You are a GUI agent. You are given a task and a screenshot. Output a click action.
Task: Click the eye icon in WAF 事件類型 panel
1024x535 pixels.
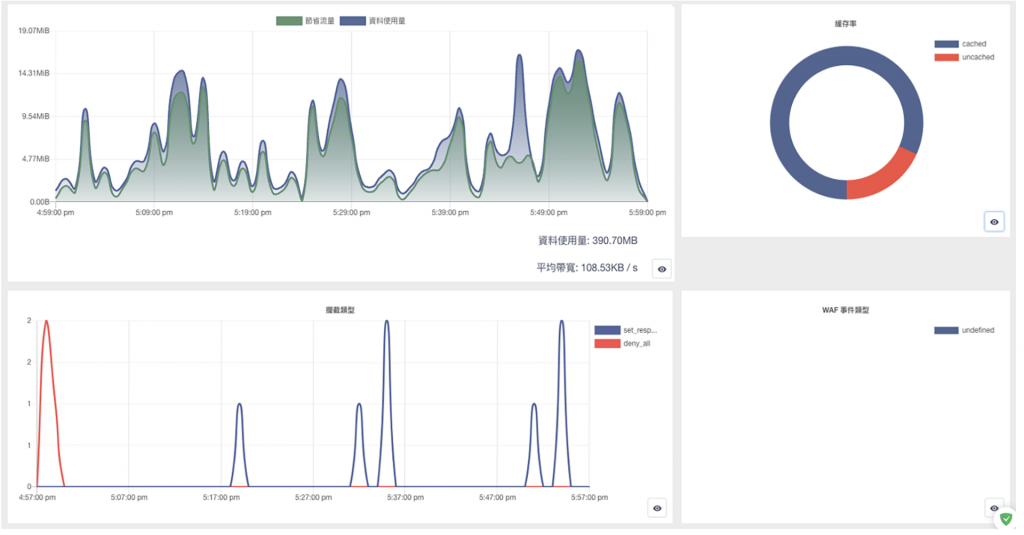tap(994, 508)
